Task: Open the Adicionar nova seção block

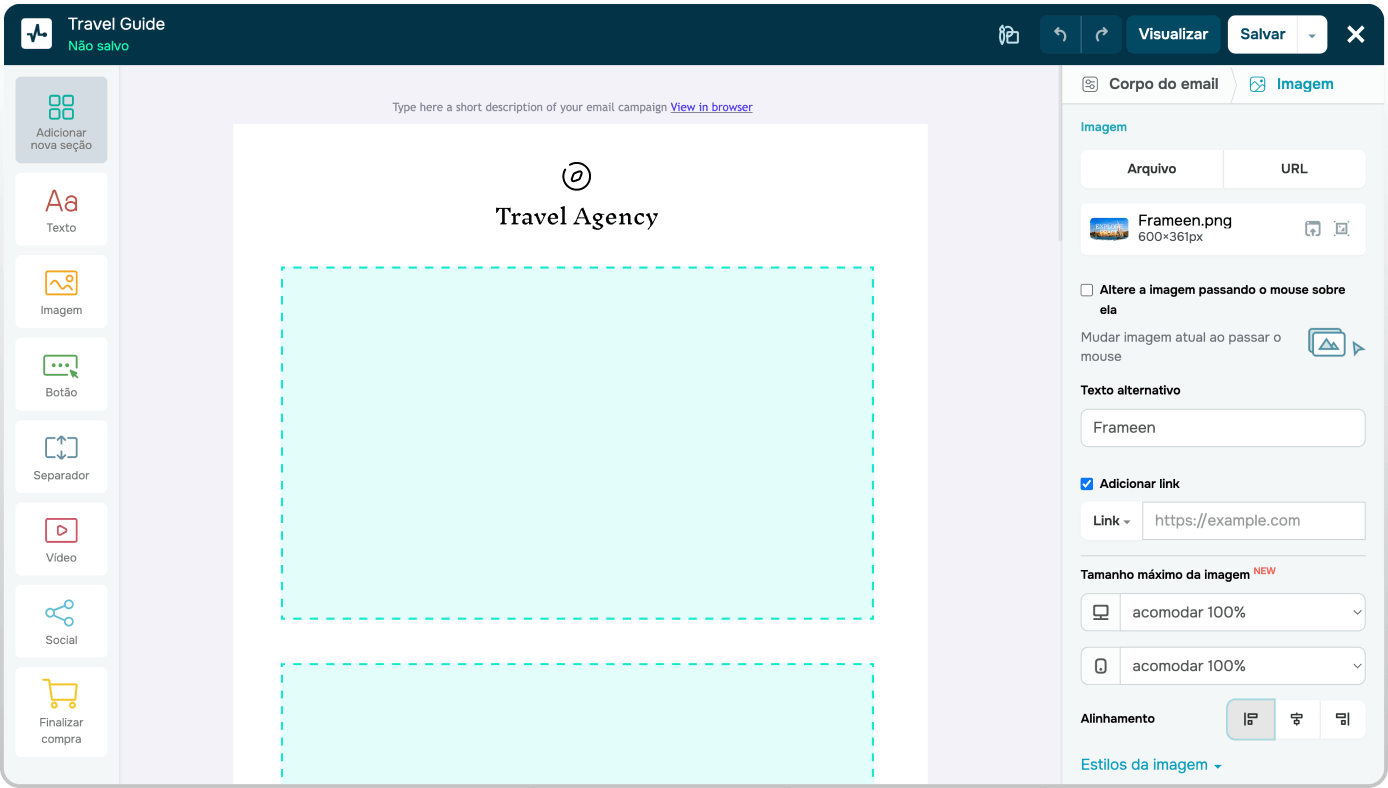Action: pyautogui.click(x=61, y=120)
